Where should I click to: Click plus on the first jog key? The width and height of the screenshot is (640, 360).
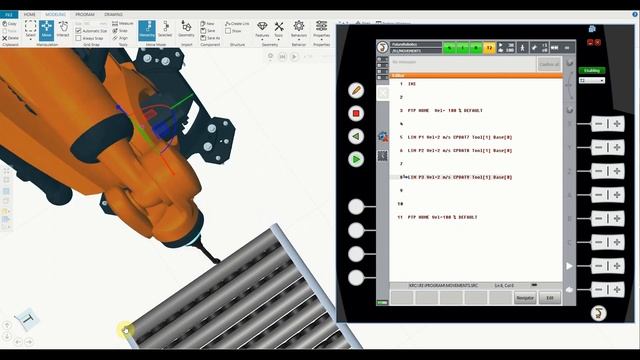pyautogui.click(x=617, y=124)
